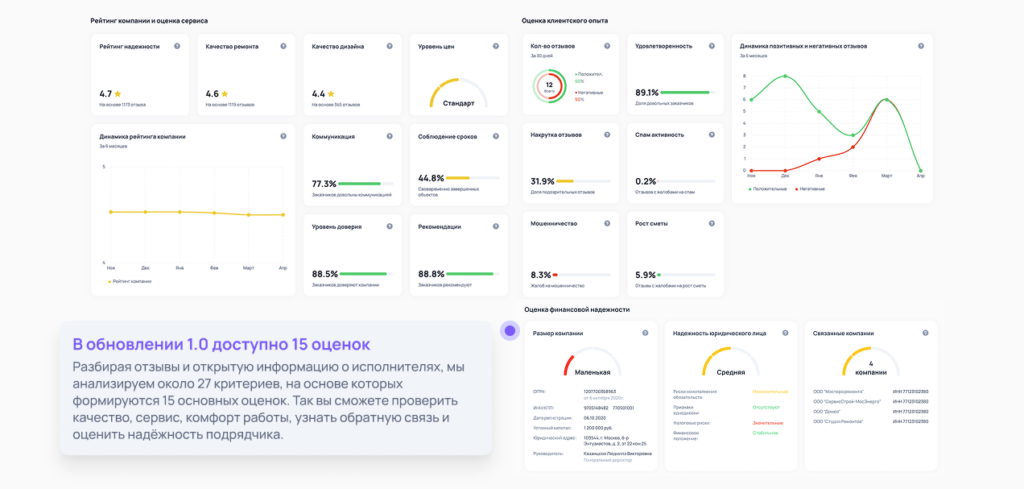Open help icon on Рейтинг надежности card

click(x=177, y=46)
